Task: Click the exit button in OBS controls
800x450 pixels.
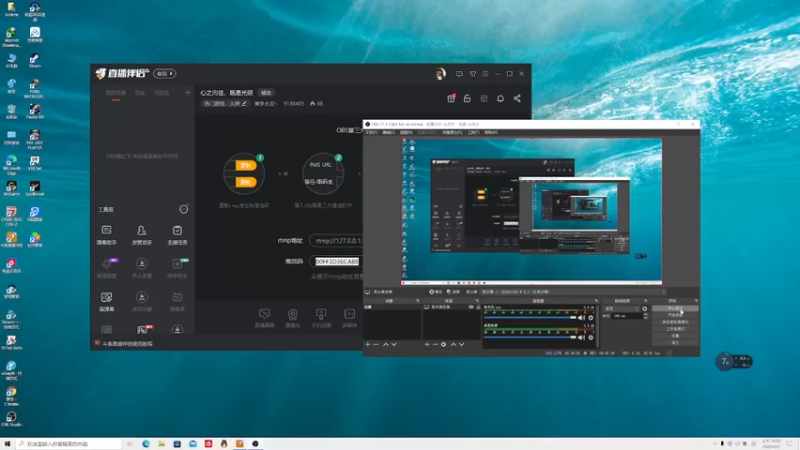Action: tap(675, 343)
